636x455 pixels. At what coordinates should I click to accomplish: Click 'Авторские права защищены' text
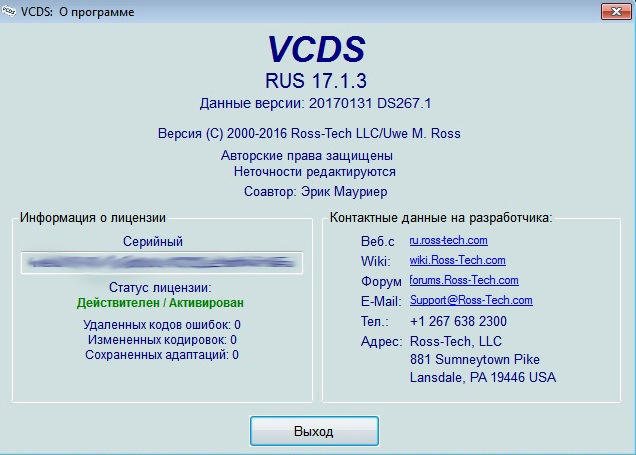[307, 156]
